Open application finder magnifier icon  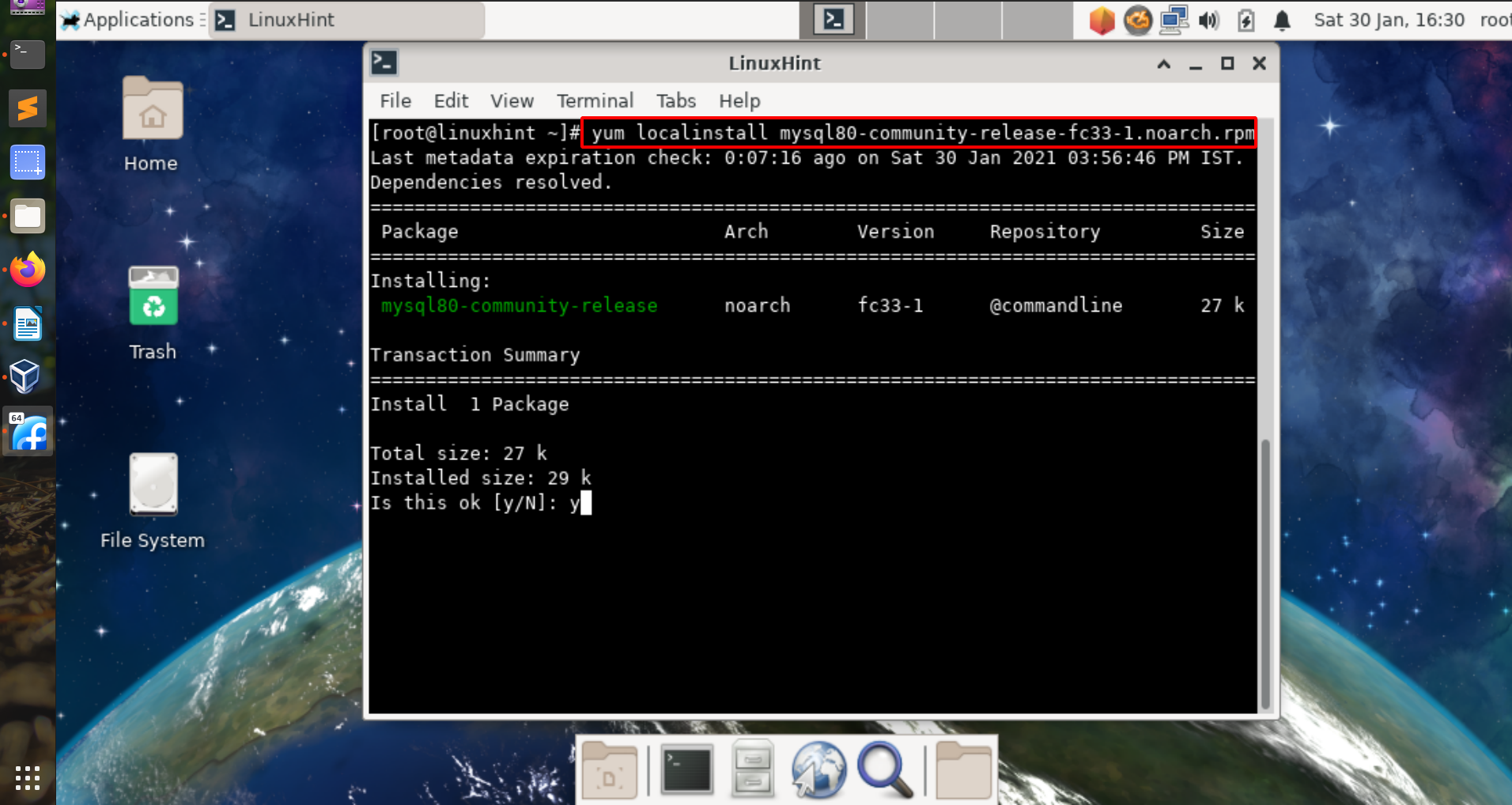tap(885, 769)
